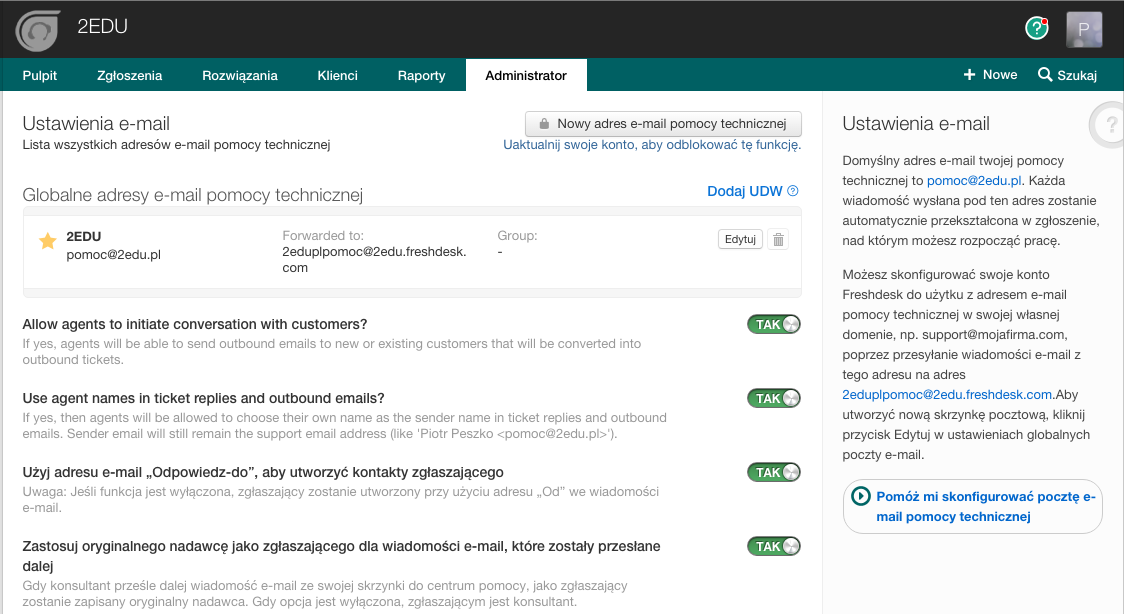The width and height of the screenshot is (1124, 614).
Task: Open the help notifications icon in header
Action: (1036, 28)
